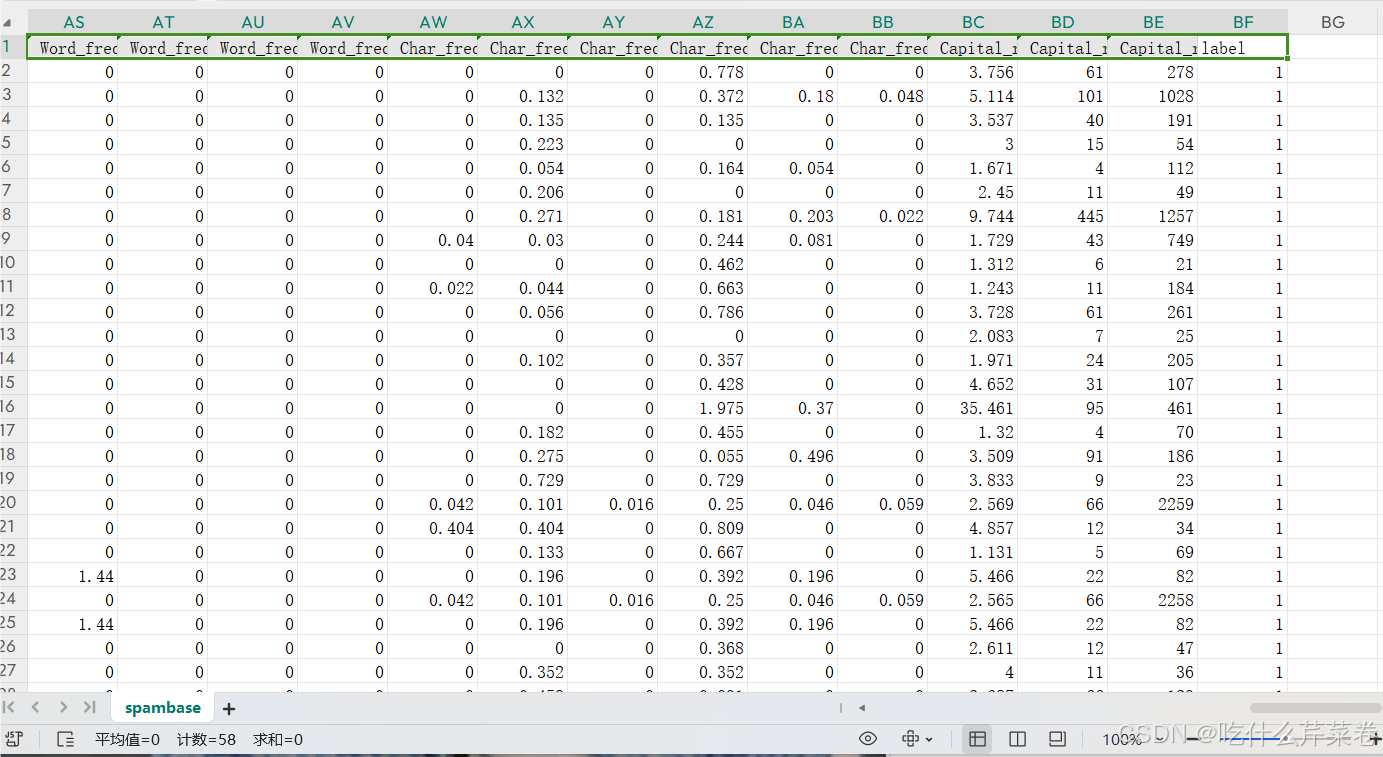Select row 27 header
Screen dimensions: 1383x757
[13, 671]
